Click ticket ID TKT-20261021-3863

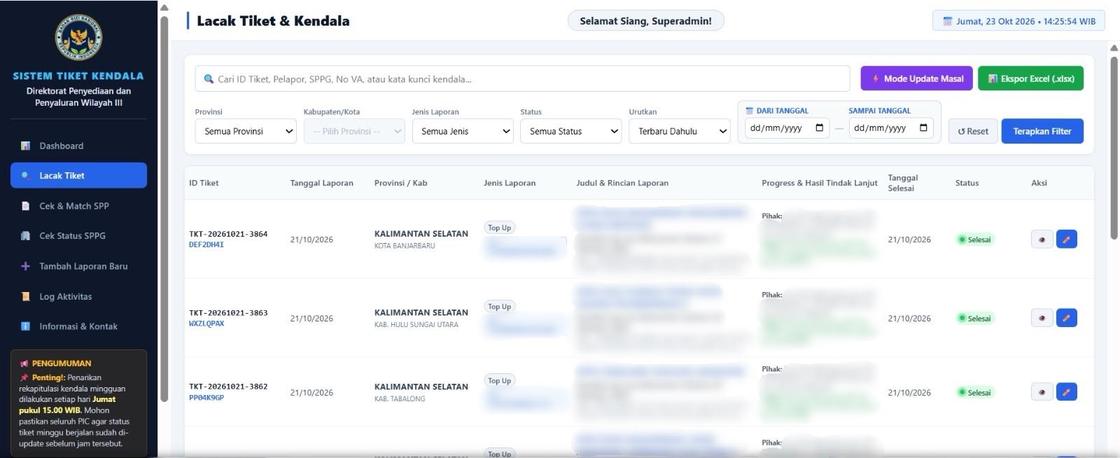(x=229, y=312)
